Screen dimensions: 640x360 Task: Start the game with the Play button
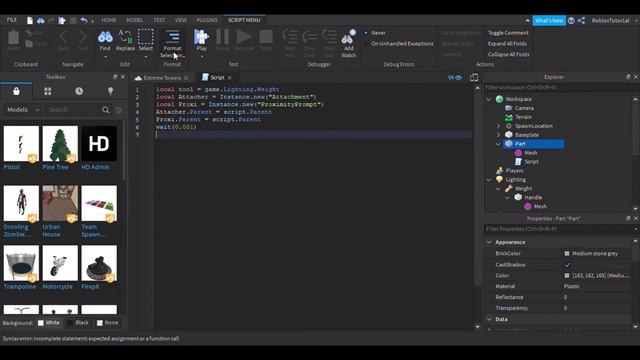point(202,37)
